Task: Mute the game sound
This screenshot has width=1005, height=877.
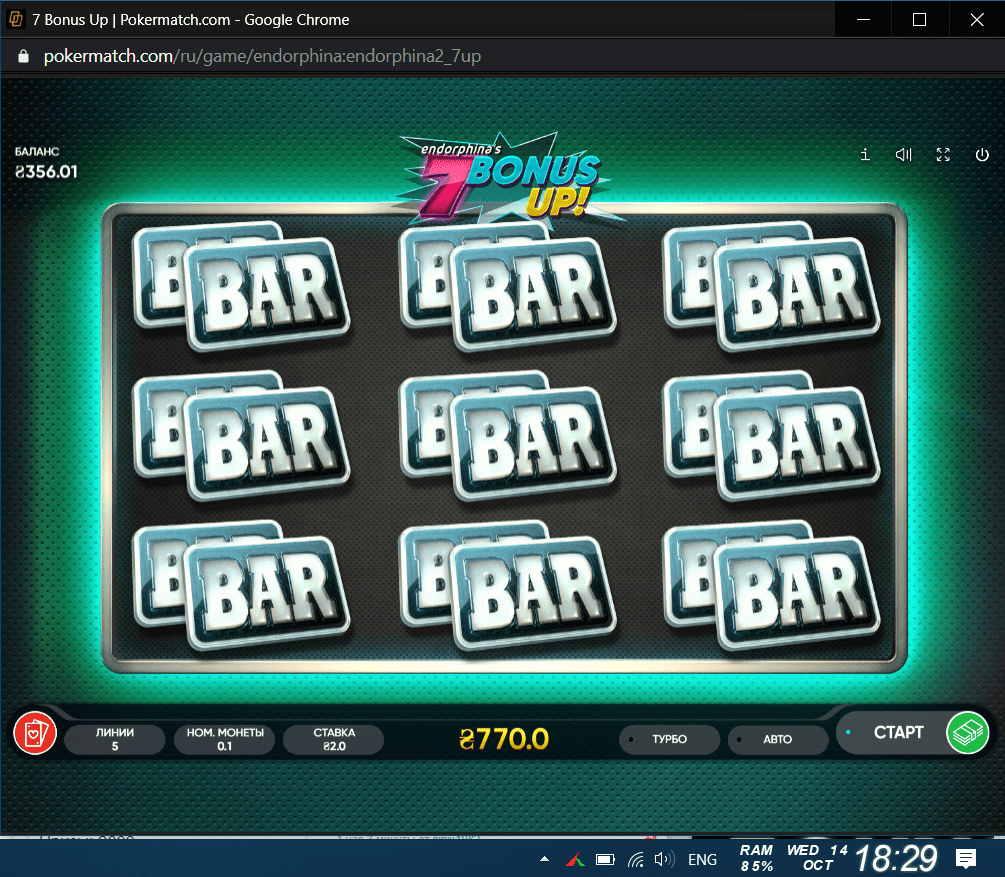Action: pyautogui.click(x=904, y=155)
